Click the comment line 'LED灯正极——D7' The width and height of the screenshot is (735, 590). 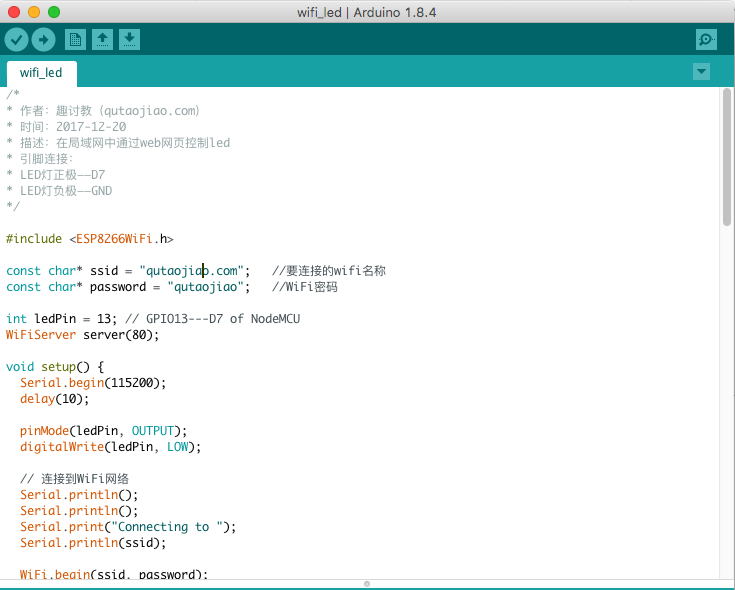tap(62, 175)
